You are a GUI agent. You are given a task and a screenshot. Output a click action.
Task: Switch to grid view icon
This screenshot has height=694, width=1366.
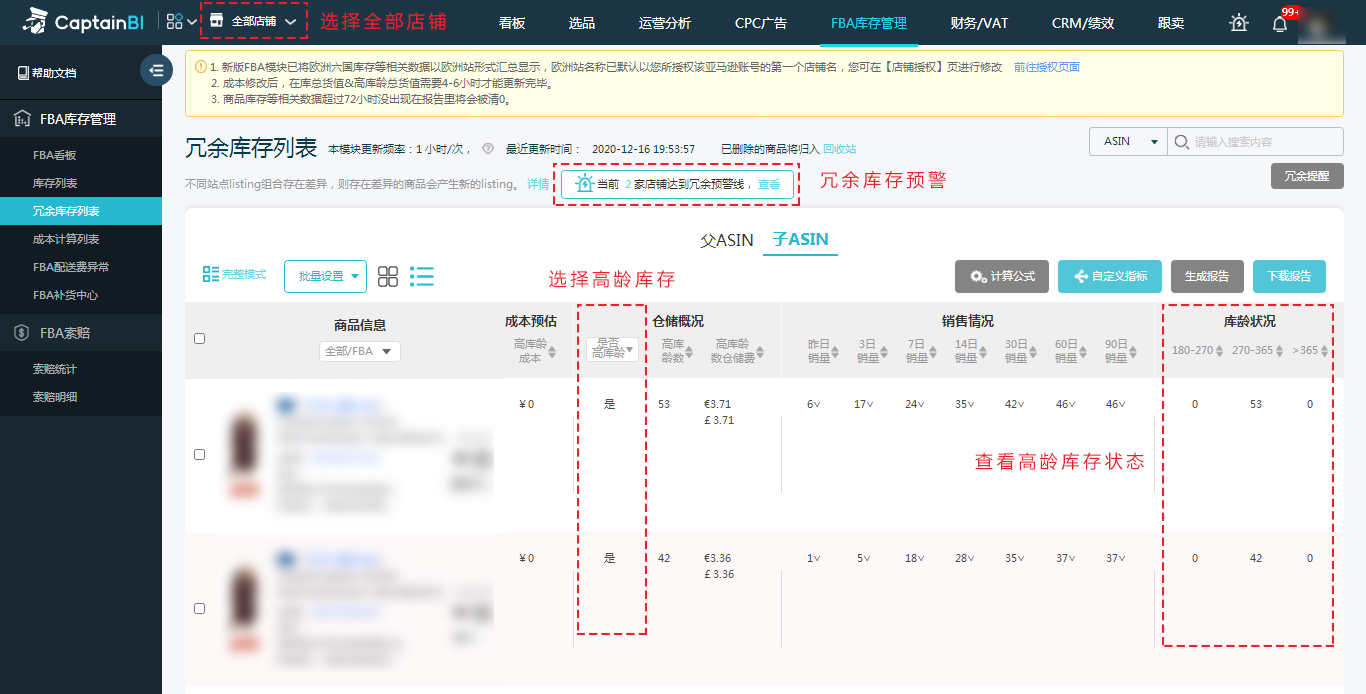tap(388, 277)
